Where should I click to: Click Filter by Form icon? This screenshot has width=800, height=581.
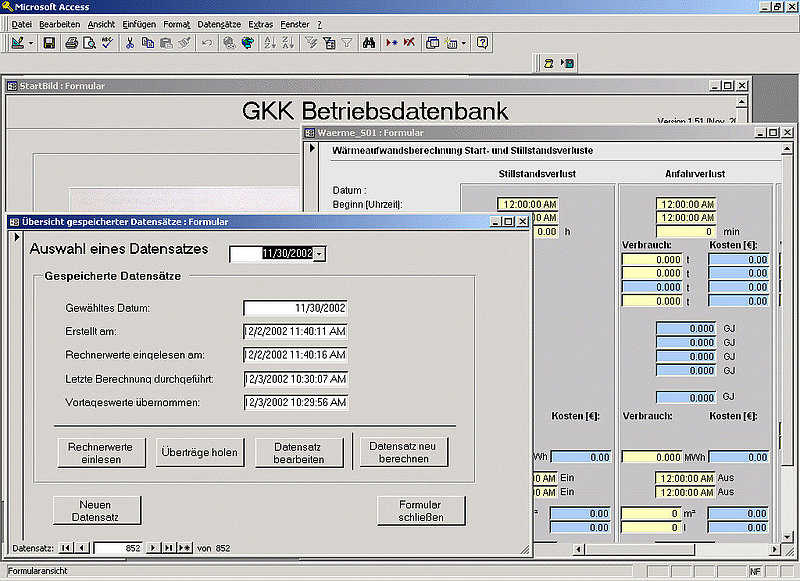coord(329,43)
